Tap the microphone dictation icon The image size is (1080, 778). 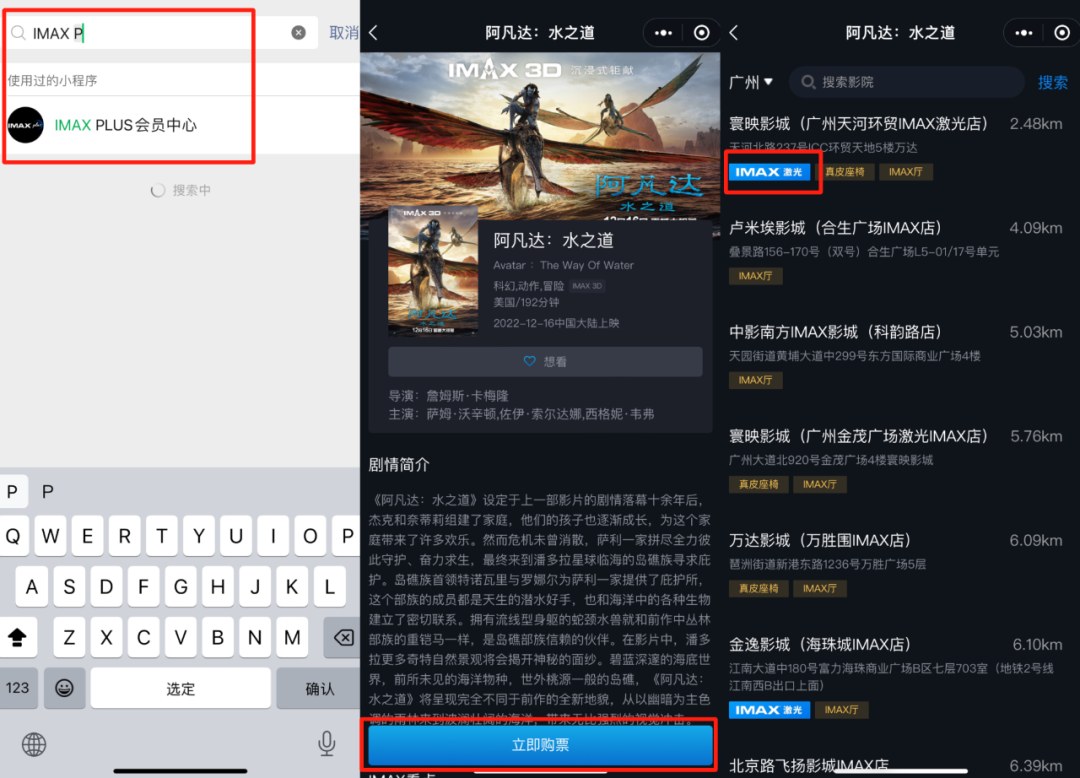(327, 744)
